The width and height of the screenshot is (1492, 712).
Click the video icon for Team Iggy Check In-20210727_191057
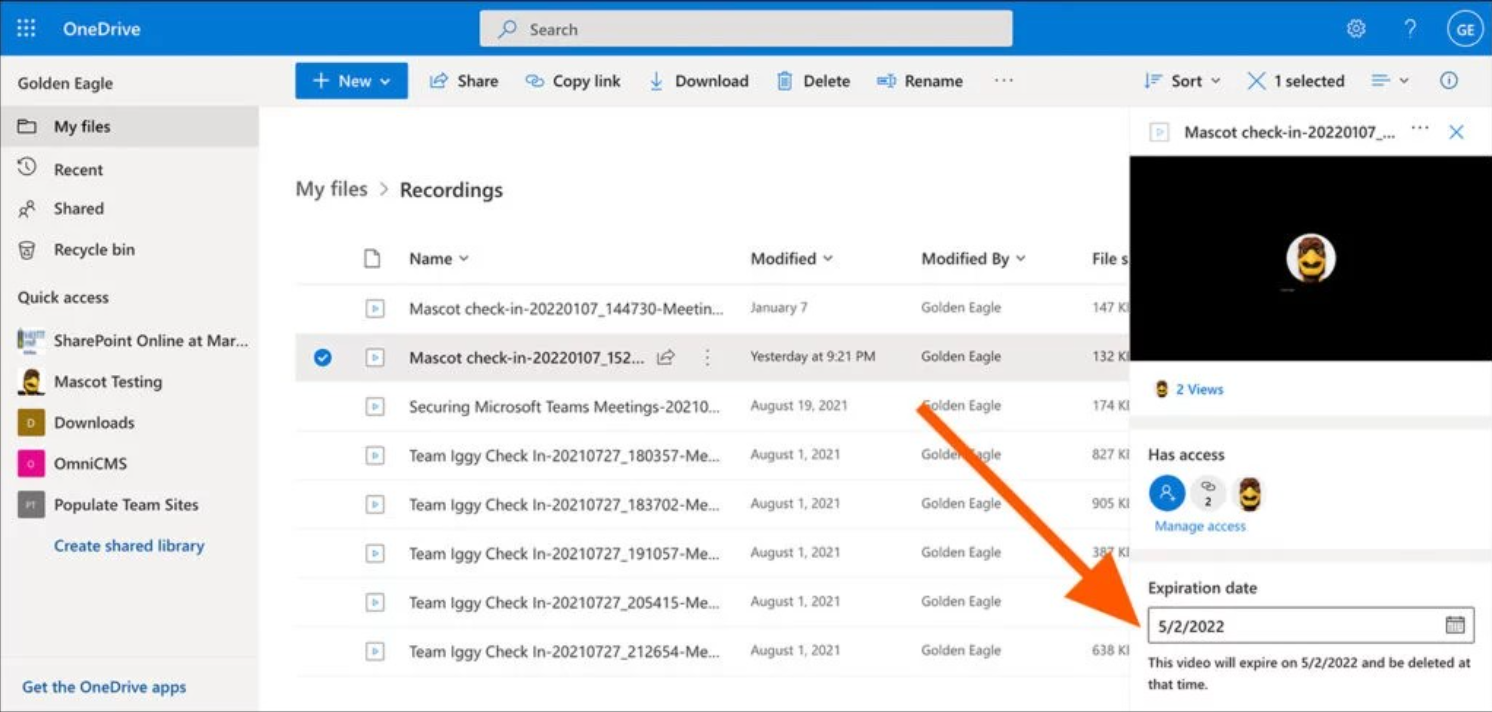coord(374,553)
